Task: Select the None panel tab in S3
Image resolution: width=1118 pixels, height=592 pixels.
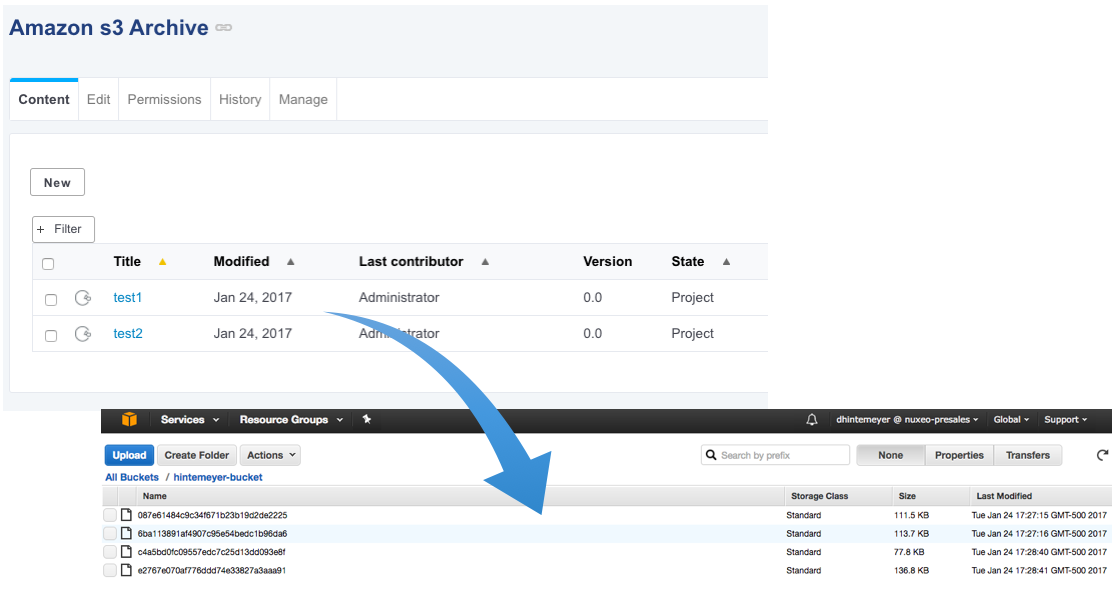Action: tap(891, 455)
